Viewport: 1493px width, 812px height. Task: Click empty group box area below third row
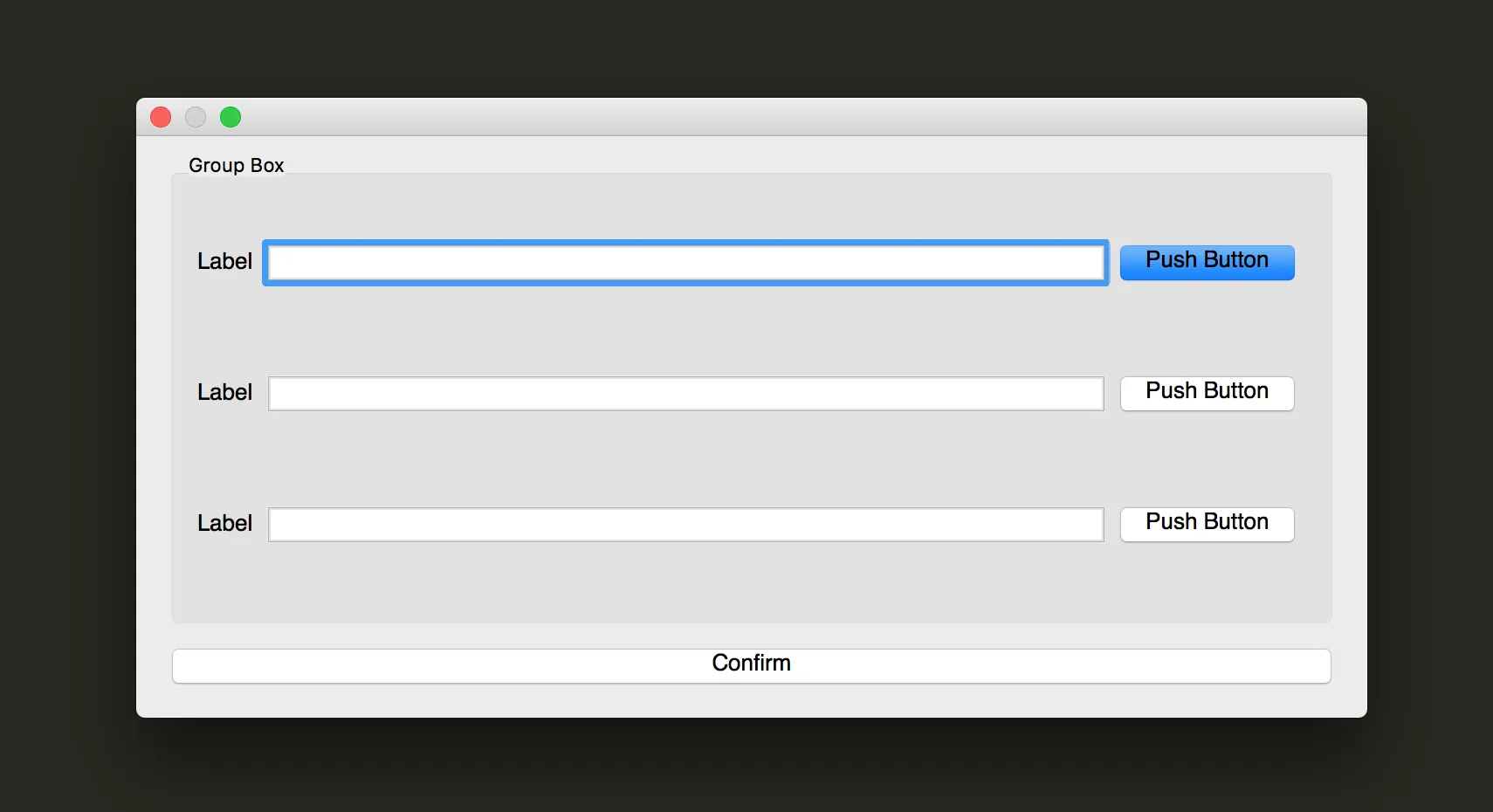point(685,582)
